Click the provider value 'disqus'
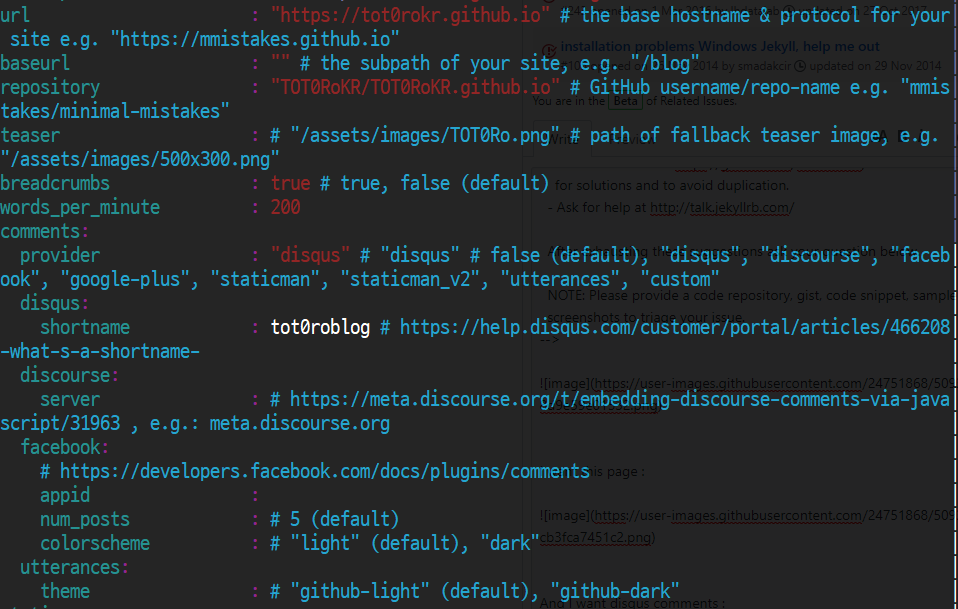The image size is (958, 609). click(x=308, y=254)
